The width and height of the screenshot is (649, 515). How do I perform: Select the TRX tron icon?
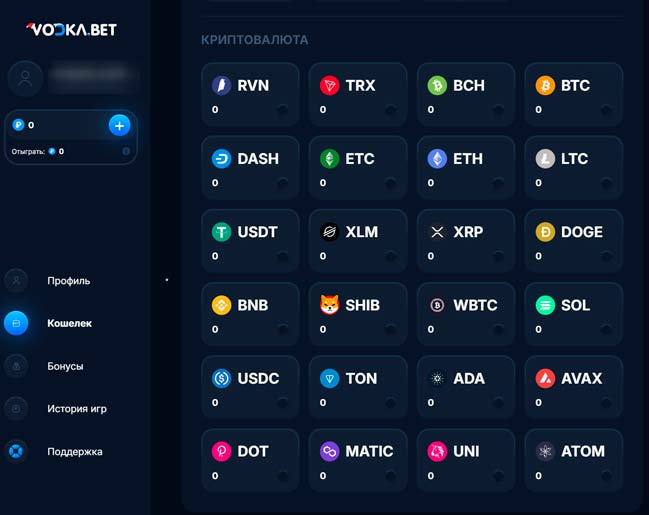pyautogui.click(x=329, y=86)
